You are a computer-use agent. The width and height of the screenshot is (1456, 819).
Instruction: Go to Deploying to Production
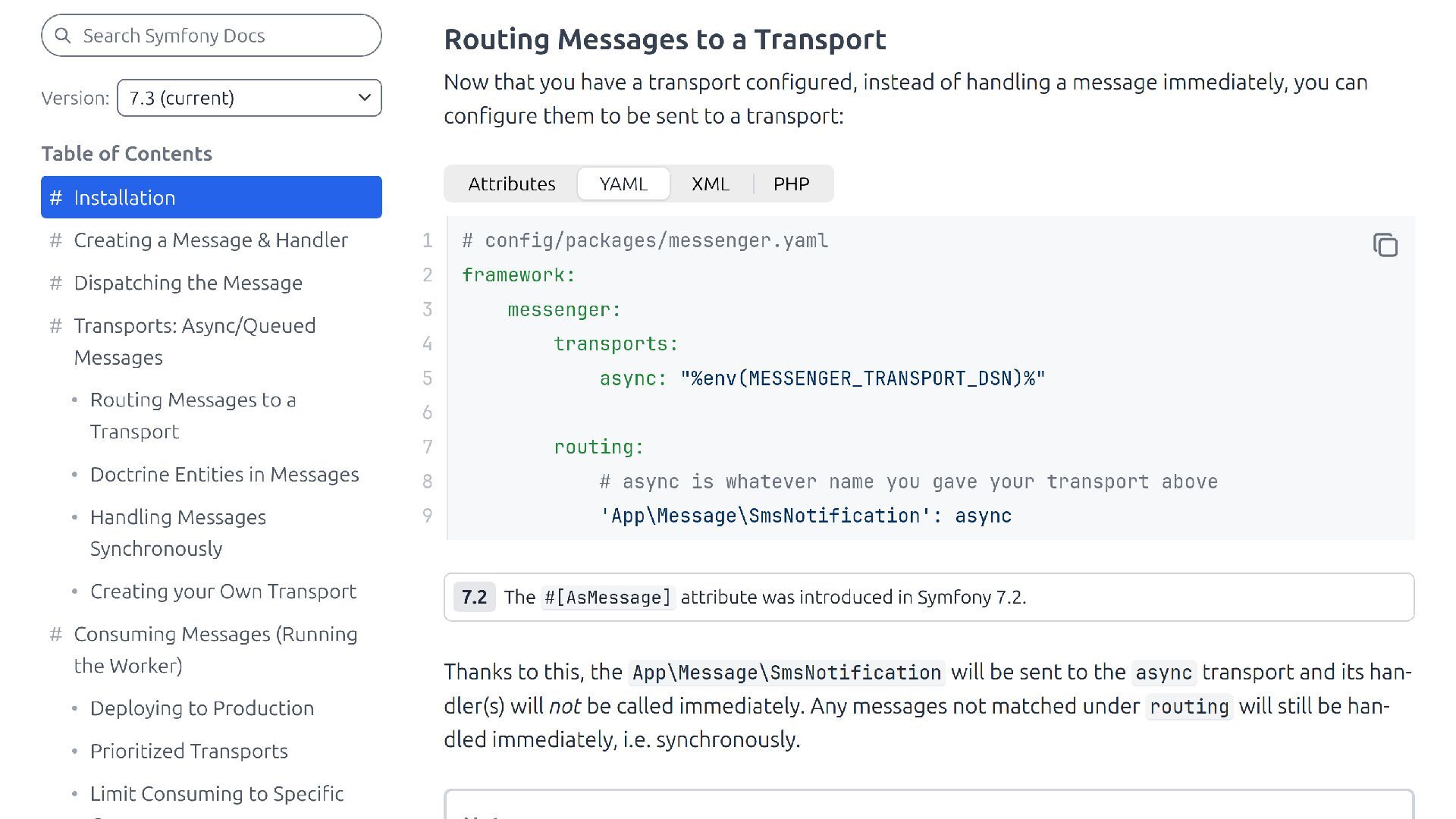[x=202, y=708]
